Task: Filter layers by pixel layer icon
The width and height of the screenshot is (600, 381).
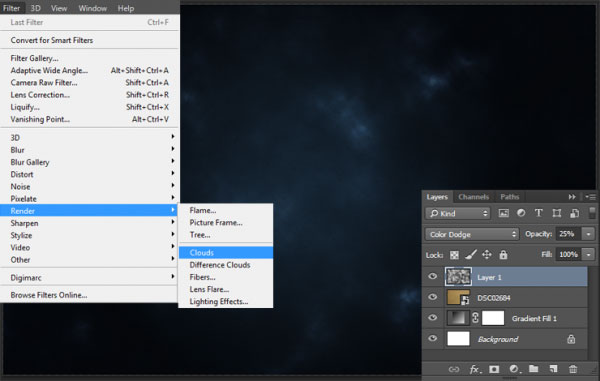Action: (504, 213)
